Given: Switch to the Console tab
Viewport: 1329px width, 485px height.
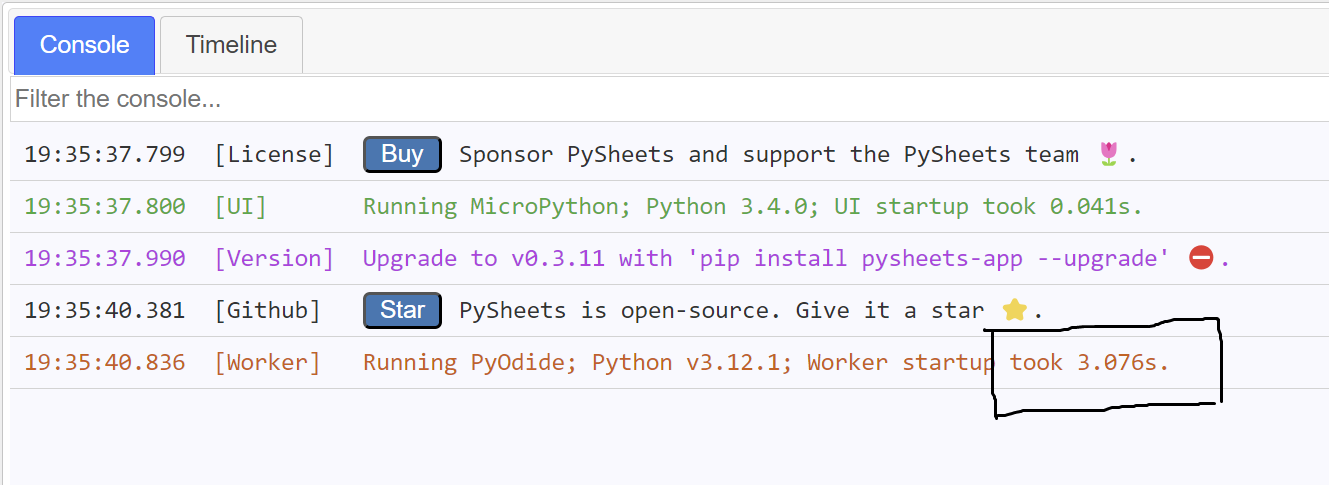Looking at the screenshot, I should [84, 45].
